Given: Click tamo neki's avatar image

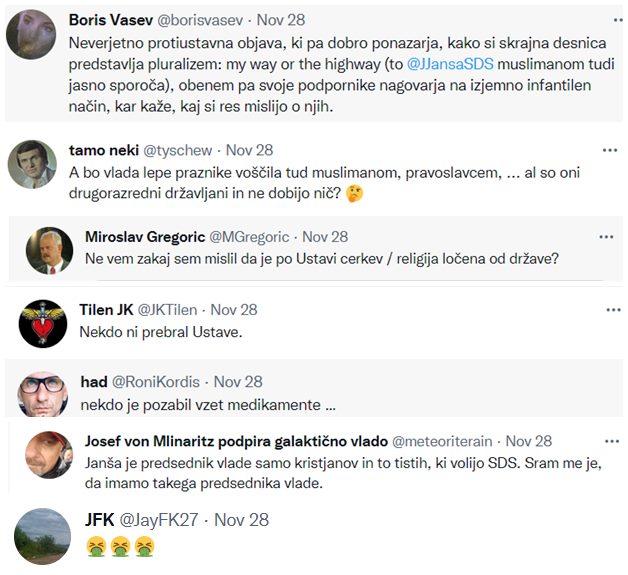Looking at the screenshot, I should click(32, 165).
